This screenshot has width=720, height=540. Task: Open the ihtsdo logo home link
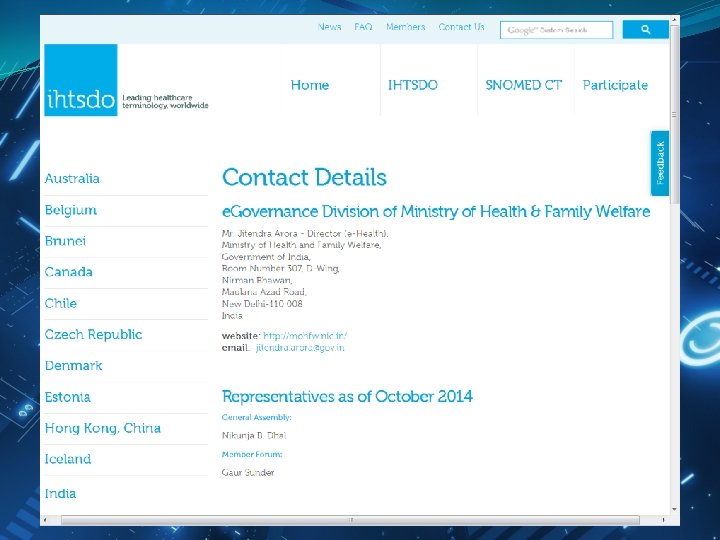click(x=81, y=80)
